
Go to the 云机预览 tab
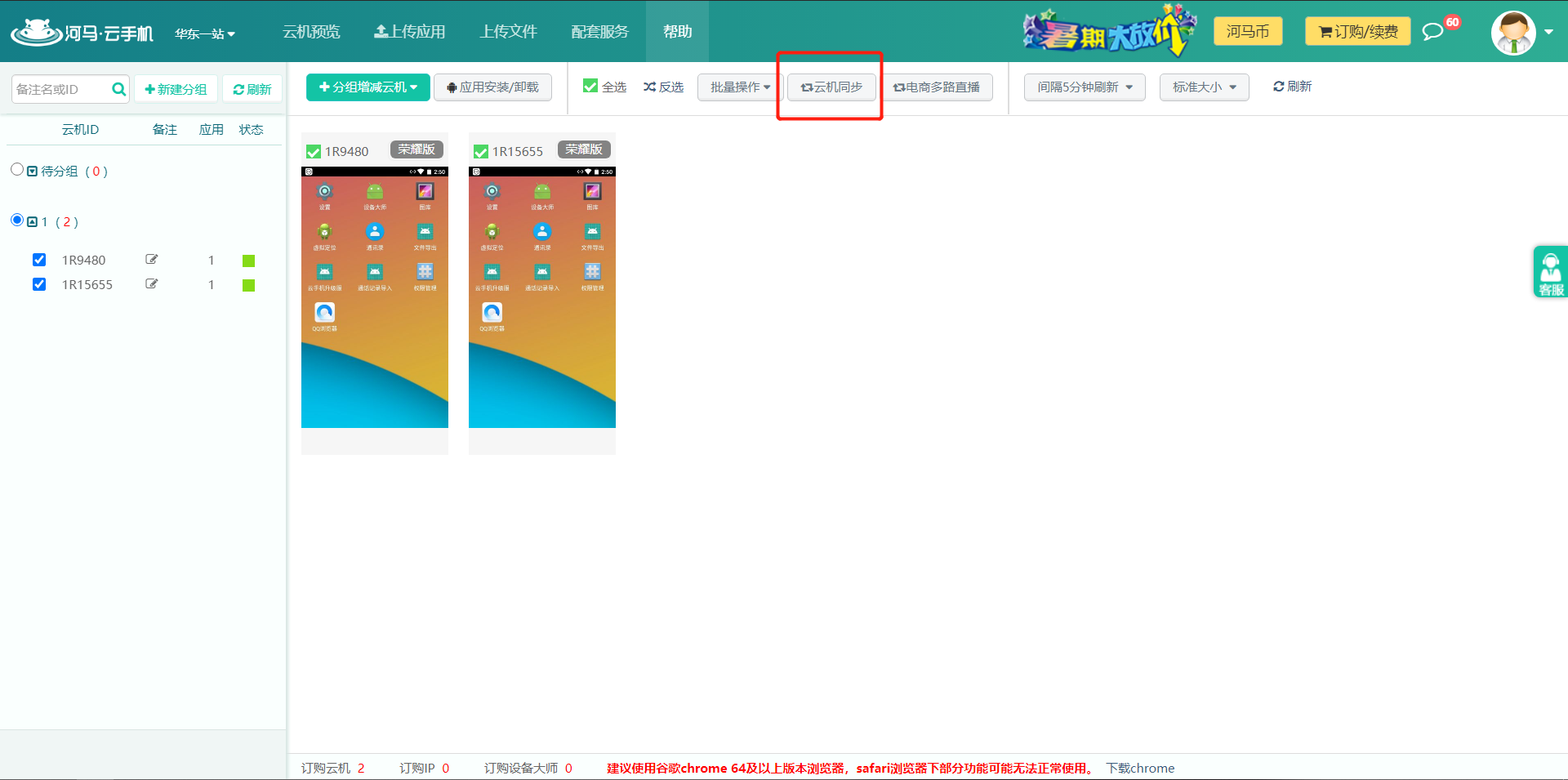311,32
